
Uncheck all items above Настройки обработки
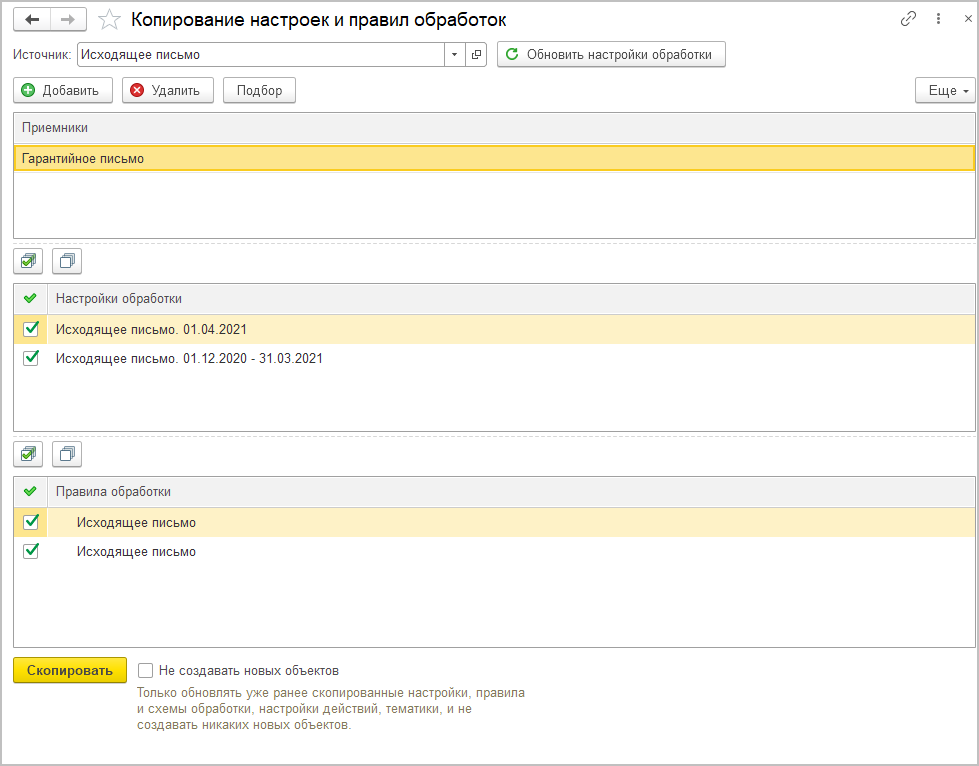(67, 262)
